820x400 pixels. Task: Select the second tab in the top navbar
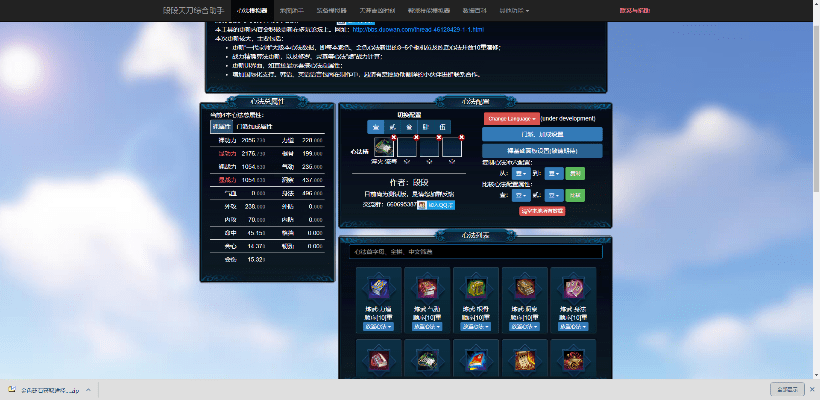coord(292,11)
